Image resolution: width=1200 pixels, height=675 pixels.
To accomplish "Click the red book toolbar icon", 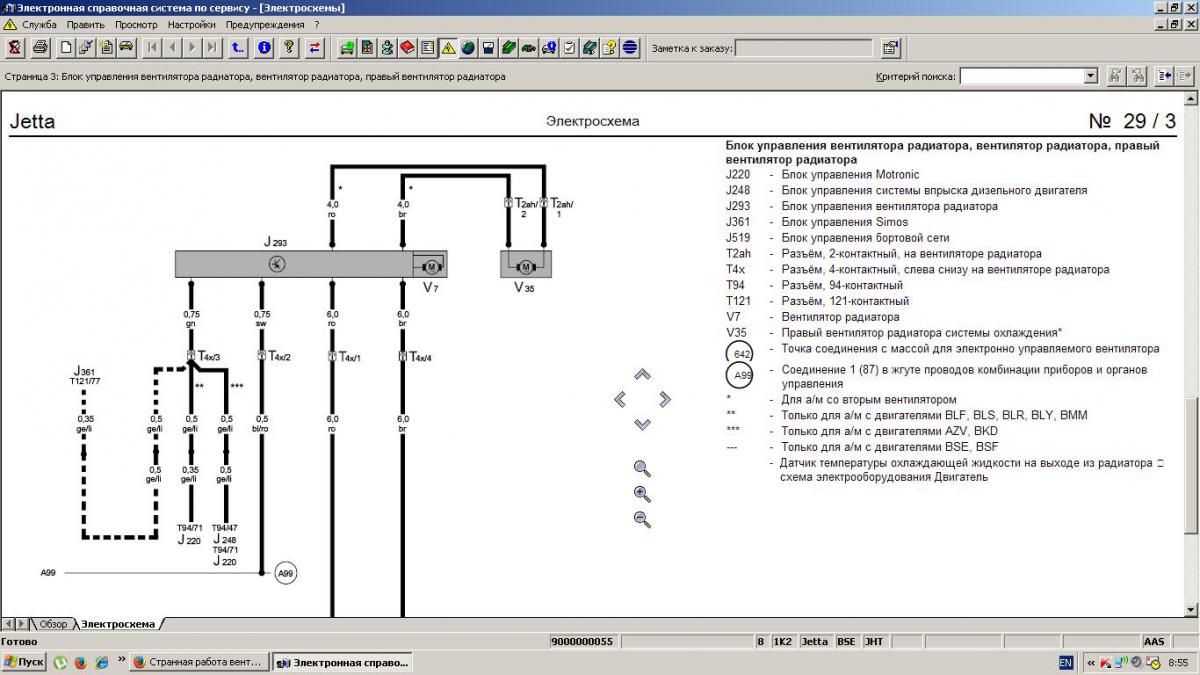I will [x=407, y=47].
